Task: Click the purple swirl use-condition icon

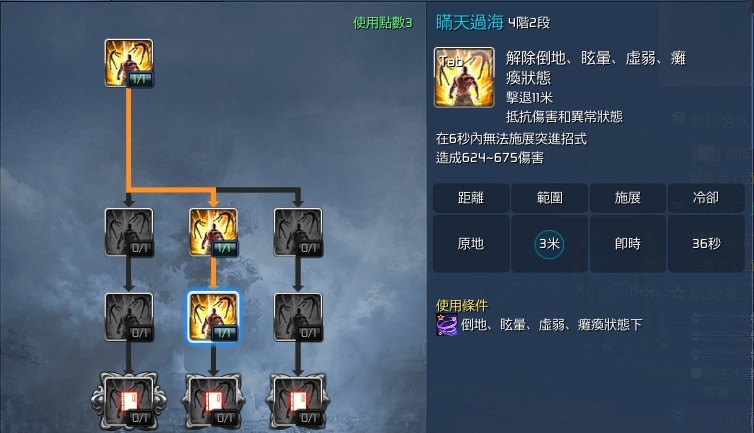Action: pyautogui.click(x=447, y=324)
